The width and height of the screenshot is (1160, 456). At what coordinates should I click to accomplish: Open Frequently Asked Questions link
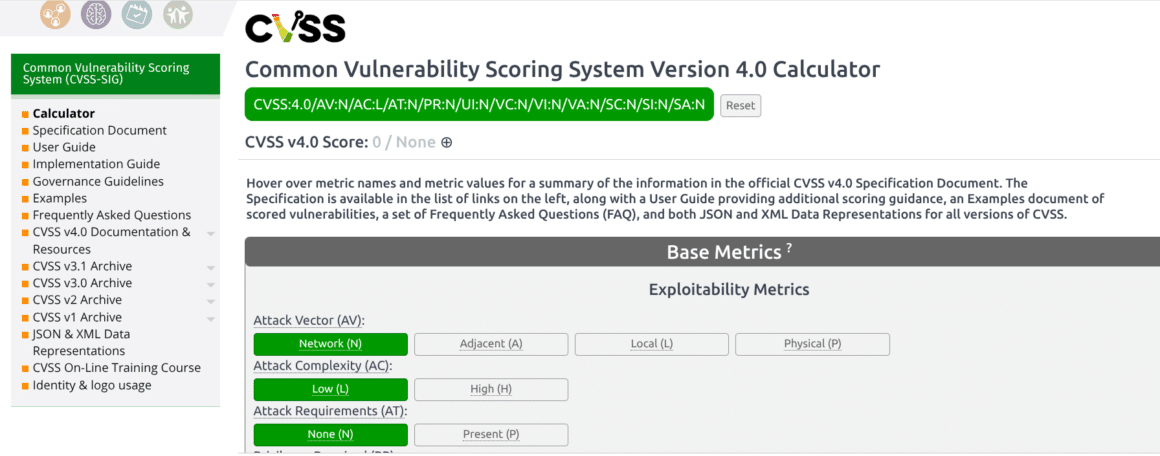click(x=112, y=215)
